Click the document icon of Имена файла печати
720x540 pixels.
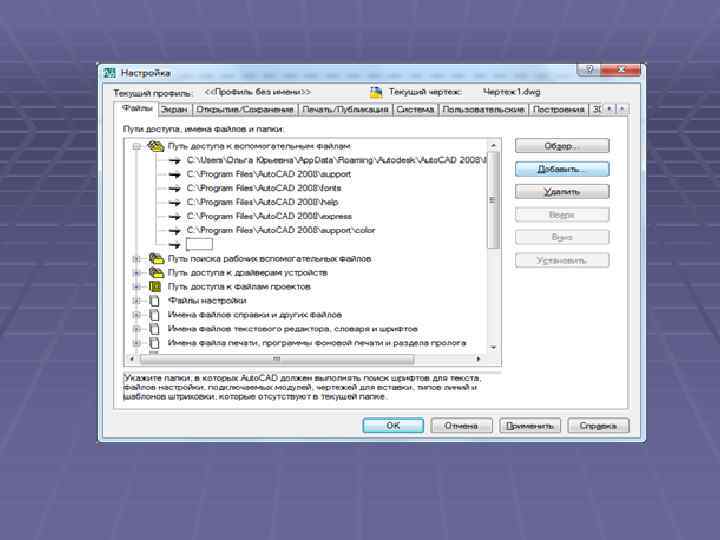[155, 343]
